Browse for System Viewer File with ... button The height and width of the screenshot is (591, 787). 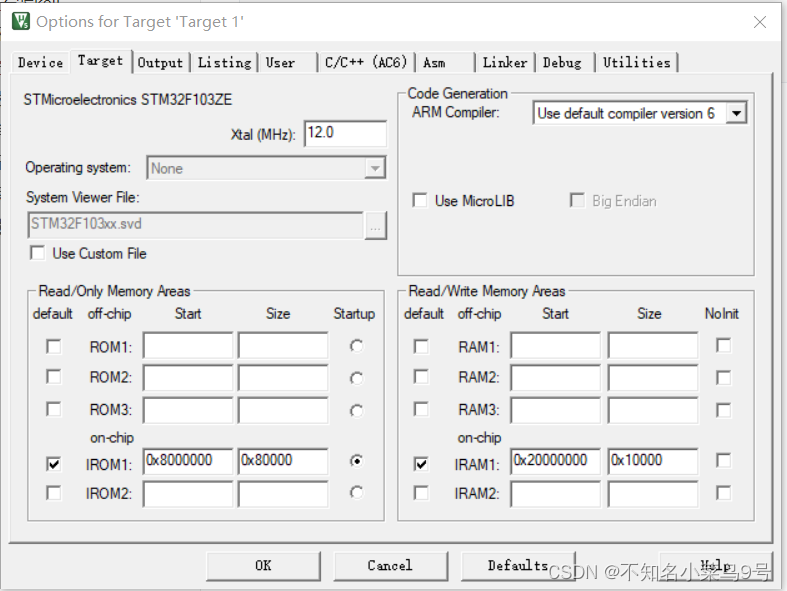(x=375, y=225)
